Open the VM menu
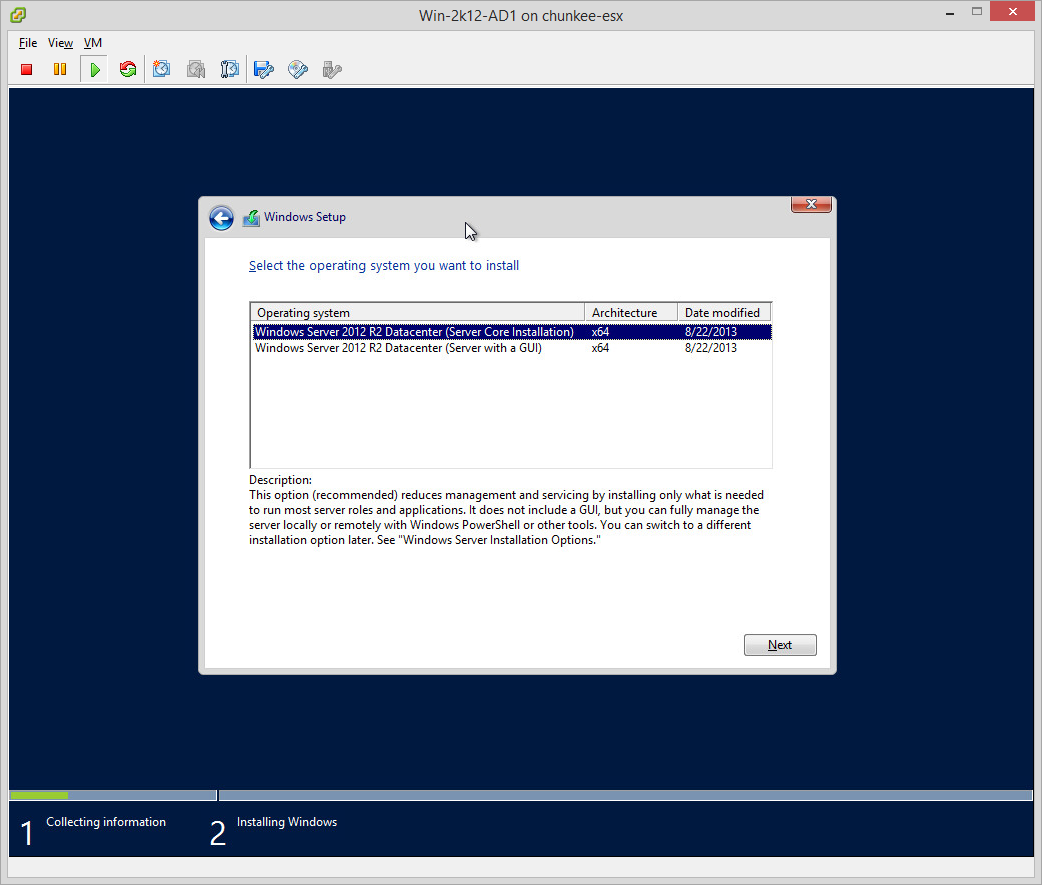Image resolution: width=1042 pixels, height=885 pixels. click(92, 43)
